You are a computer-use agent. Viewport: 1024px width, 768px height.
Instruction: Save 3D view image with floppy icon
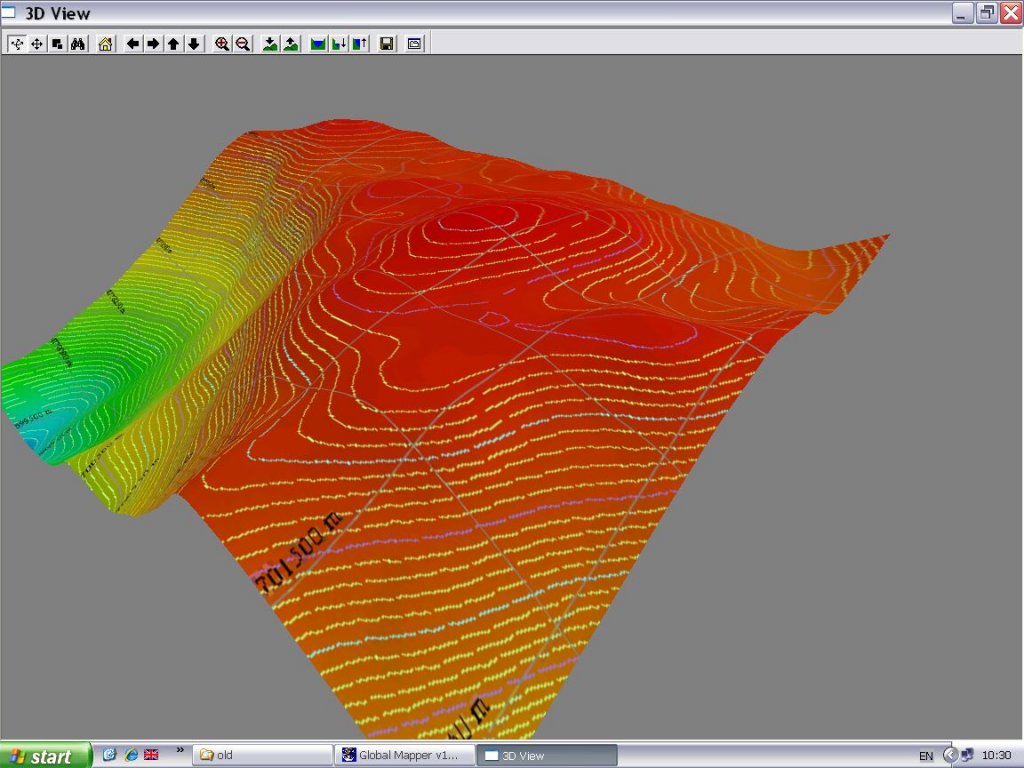(x=386, y=44)
